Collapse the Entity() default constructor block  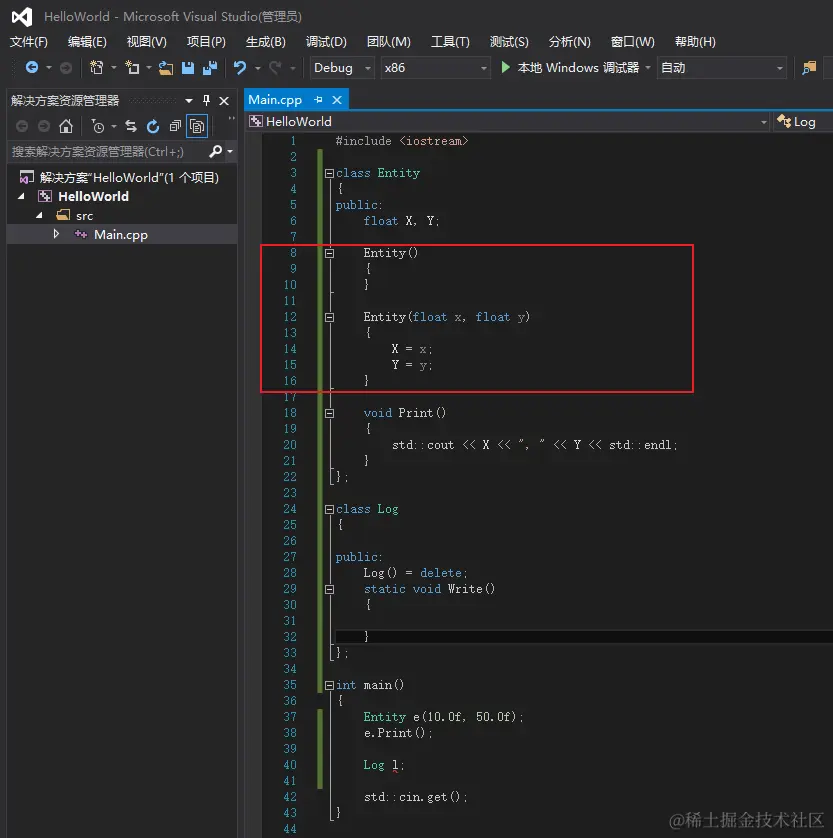329,253
